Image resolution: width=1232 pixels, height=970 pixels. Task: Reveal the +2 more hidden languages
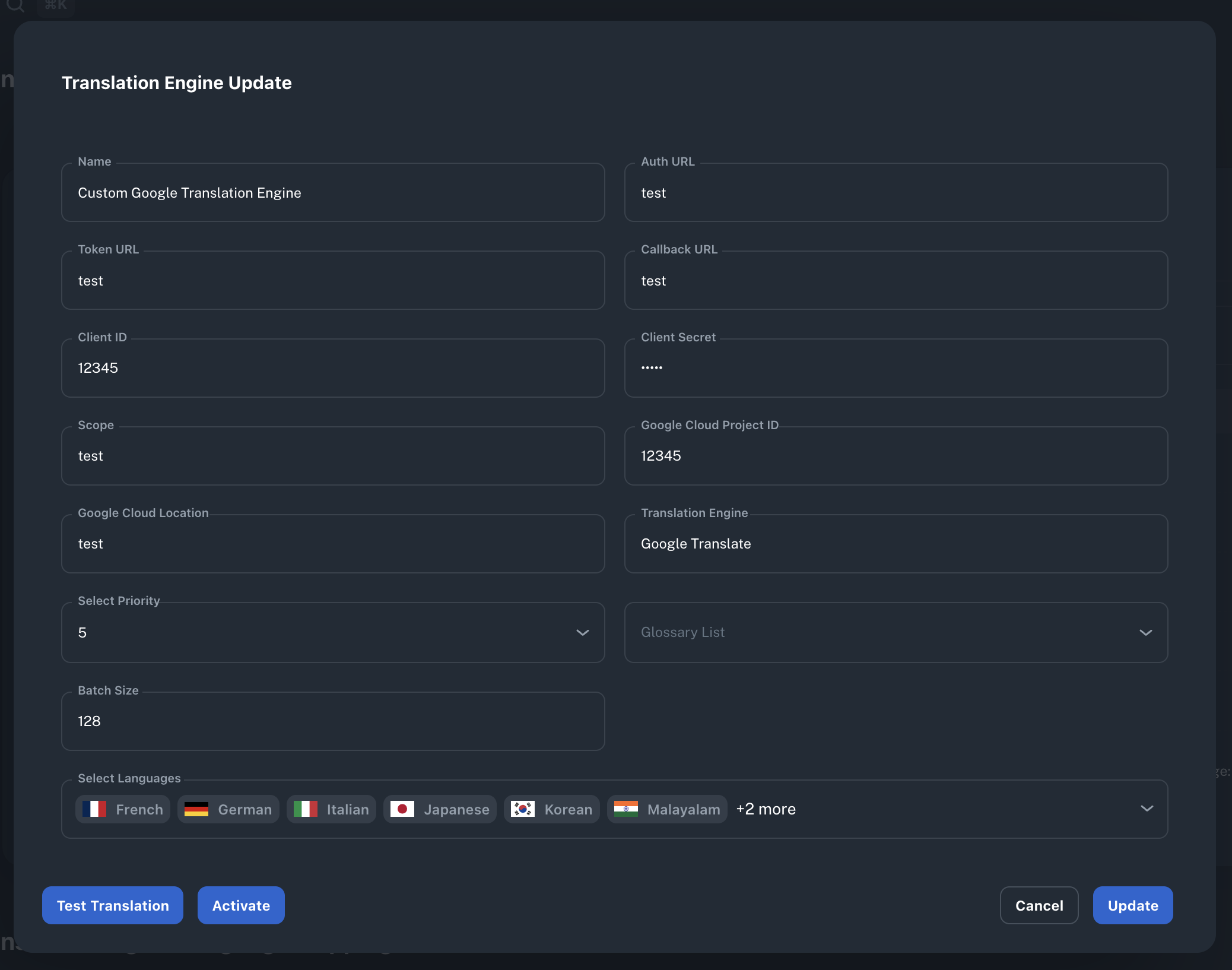(x=766, y=809)
